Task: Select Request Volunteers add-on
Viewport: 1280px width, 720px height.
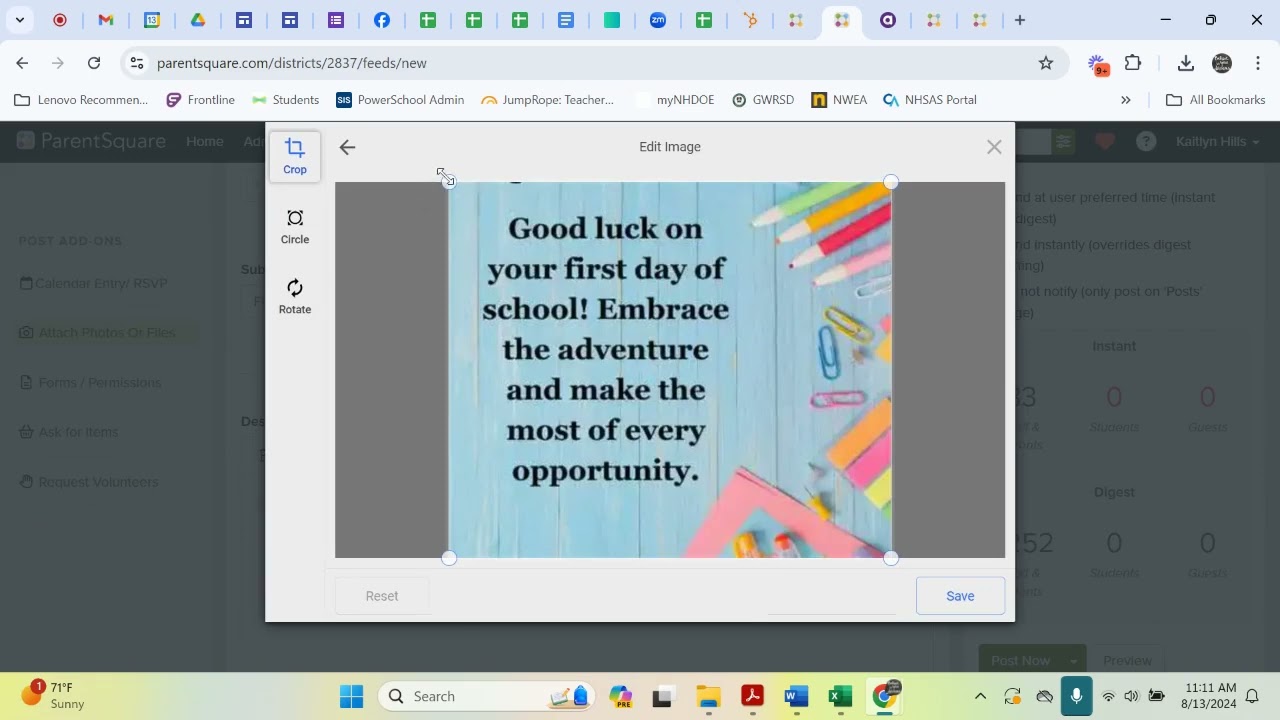Action: click(89, 482)
